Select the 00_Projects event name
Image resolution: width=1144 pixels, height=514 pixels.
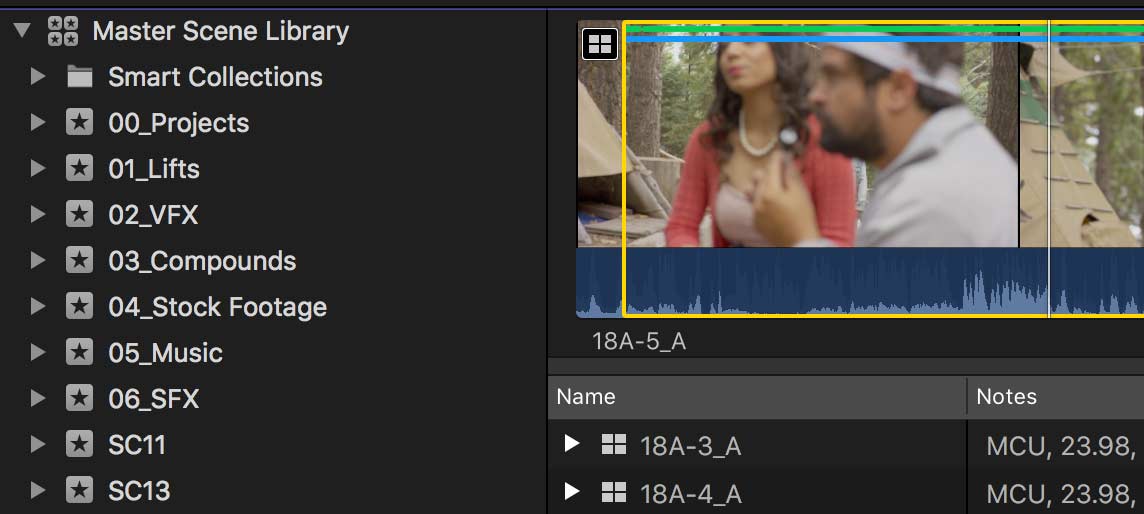179,123
